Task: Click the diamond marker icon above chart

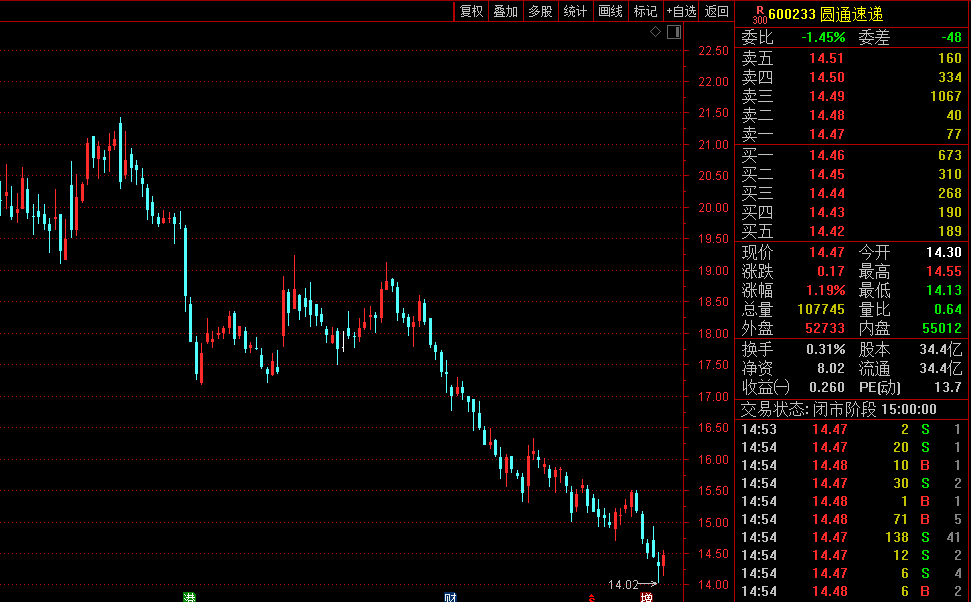Action: pyautogui.click(x=655, y=32)
